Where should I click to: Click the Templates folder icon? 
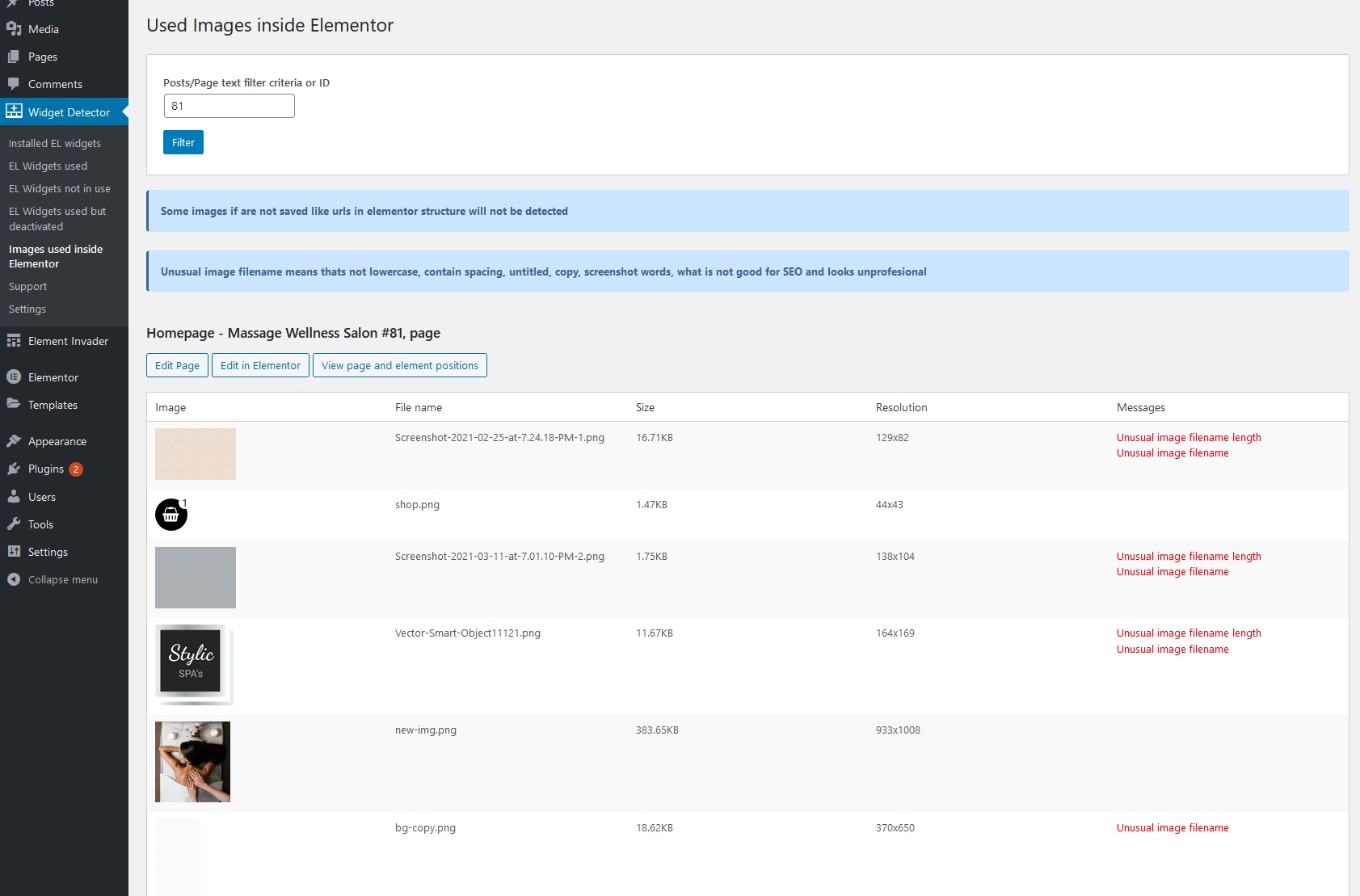point(14,405)
